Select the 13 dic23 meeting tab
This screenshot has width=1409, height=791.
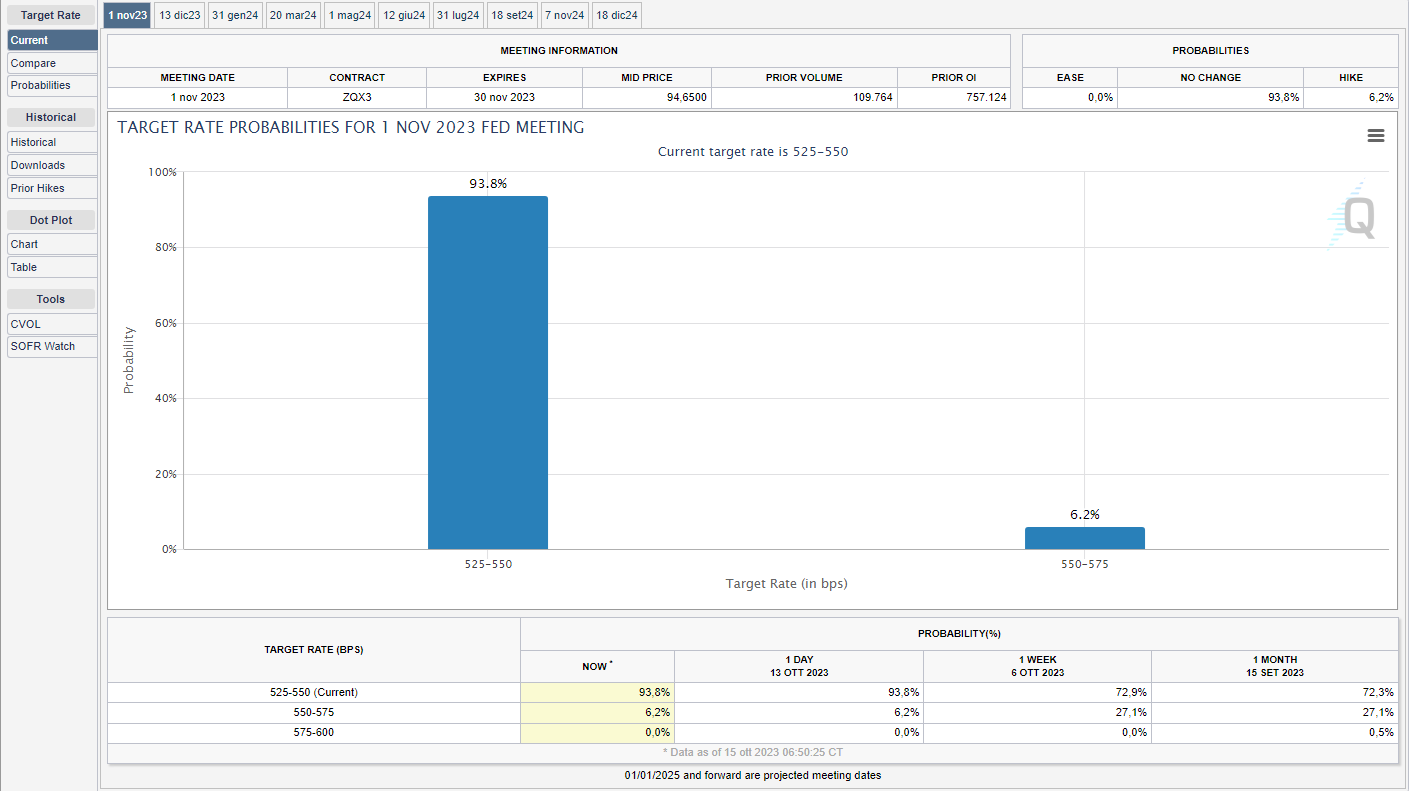tap(180, 15)
